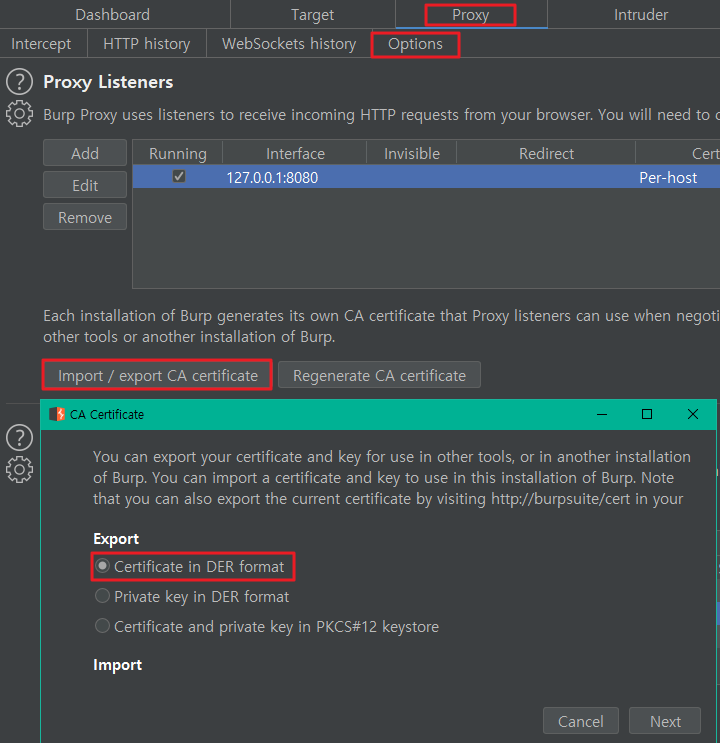Click the Interface column header

tap(295, 154)
